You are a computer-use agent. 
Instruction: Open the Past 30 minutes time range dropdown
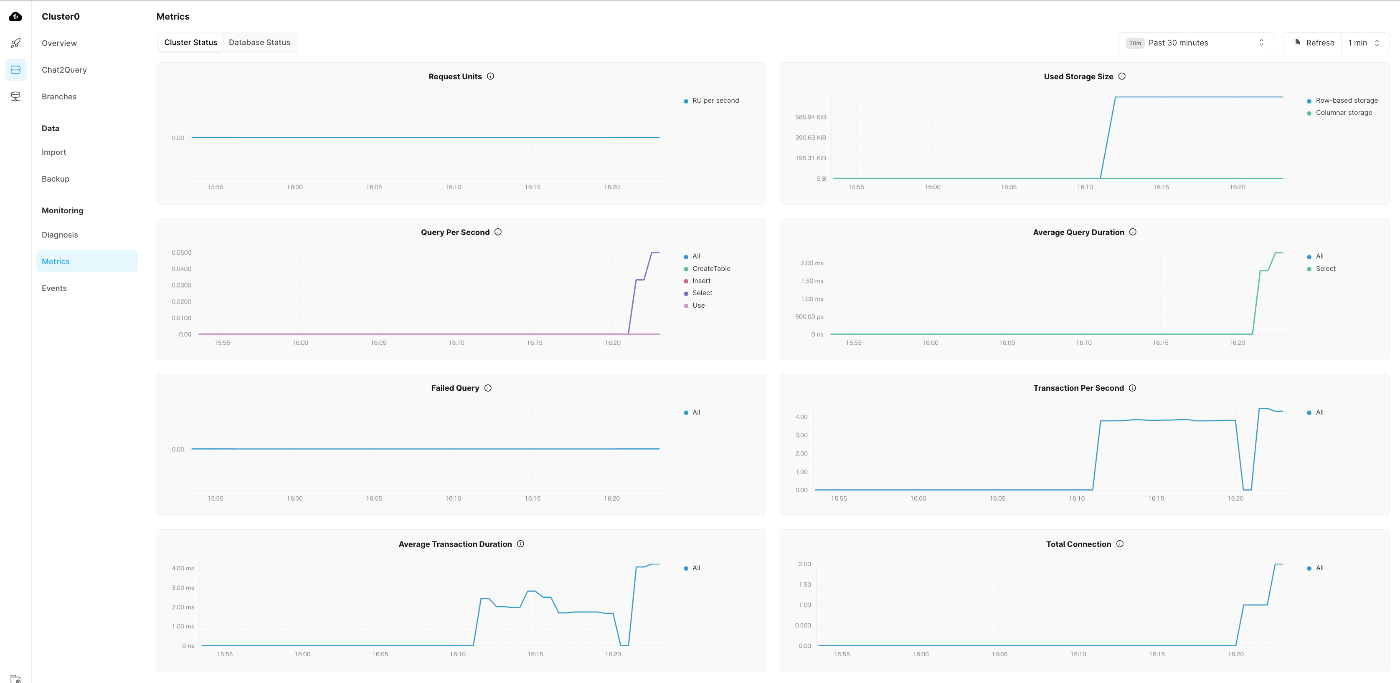pos(1195,43)
